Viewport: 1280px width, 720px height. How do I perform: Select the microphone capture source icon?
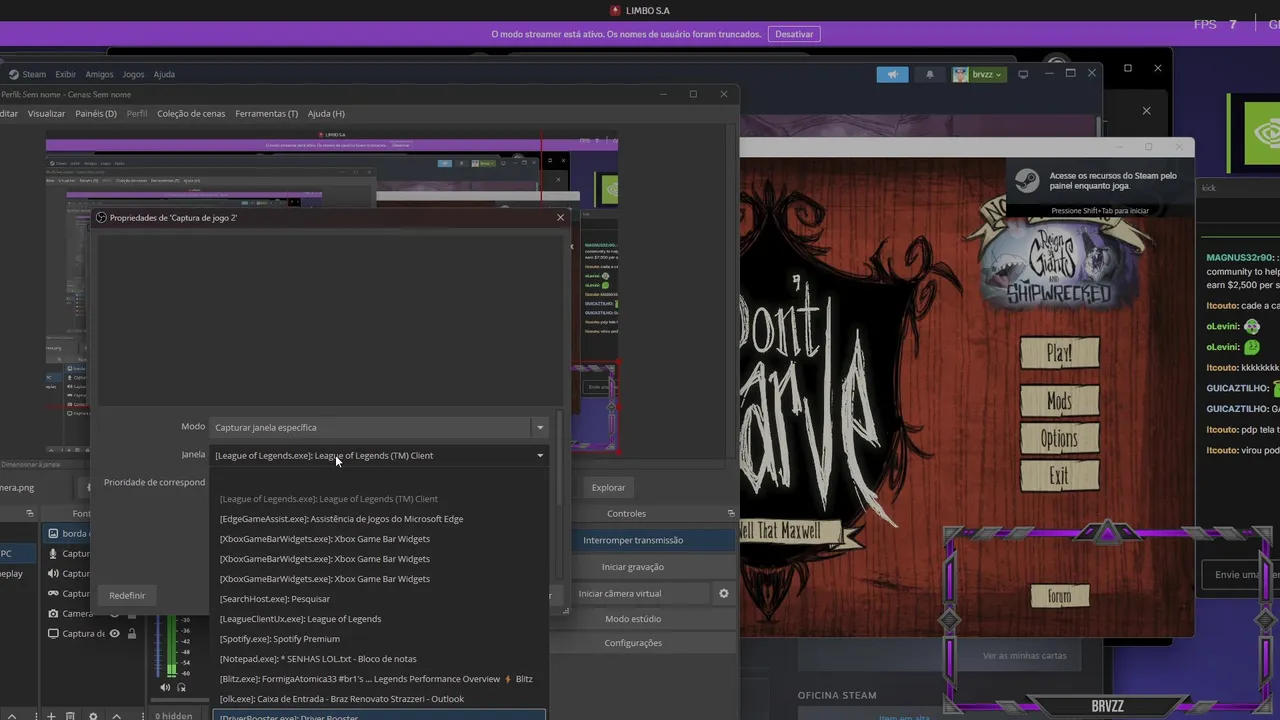(x=53, y=553)
